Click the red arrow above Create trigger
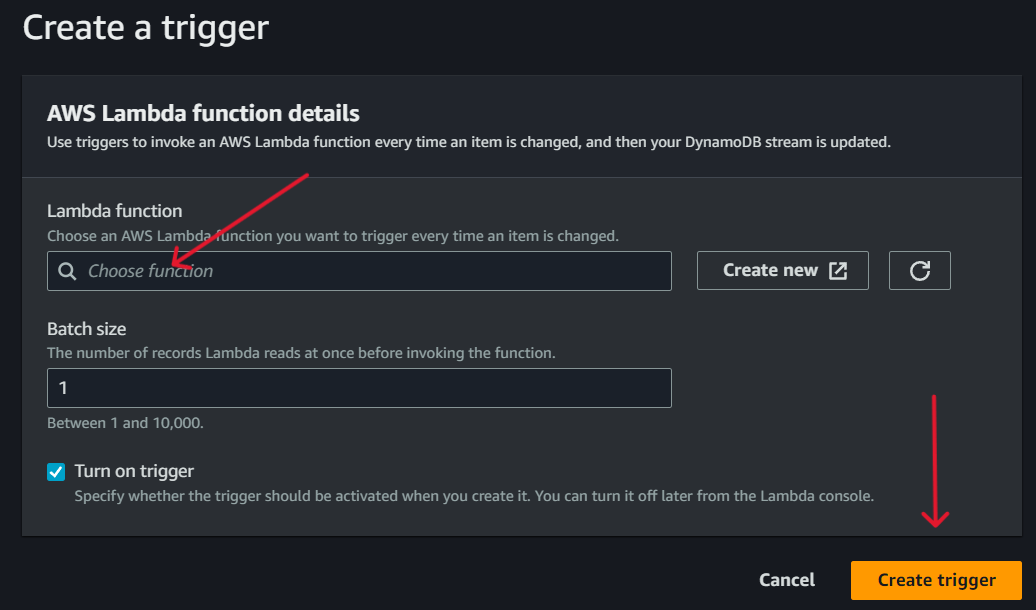The height and width of the screenshot is (610, 1036). 935,460
